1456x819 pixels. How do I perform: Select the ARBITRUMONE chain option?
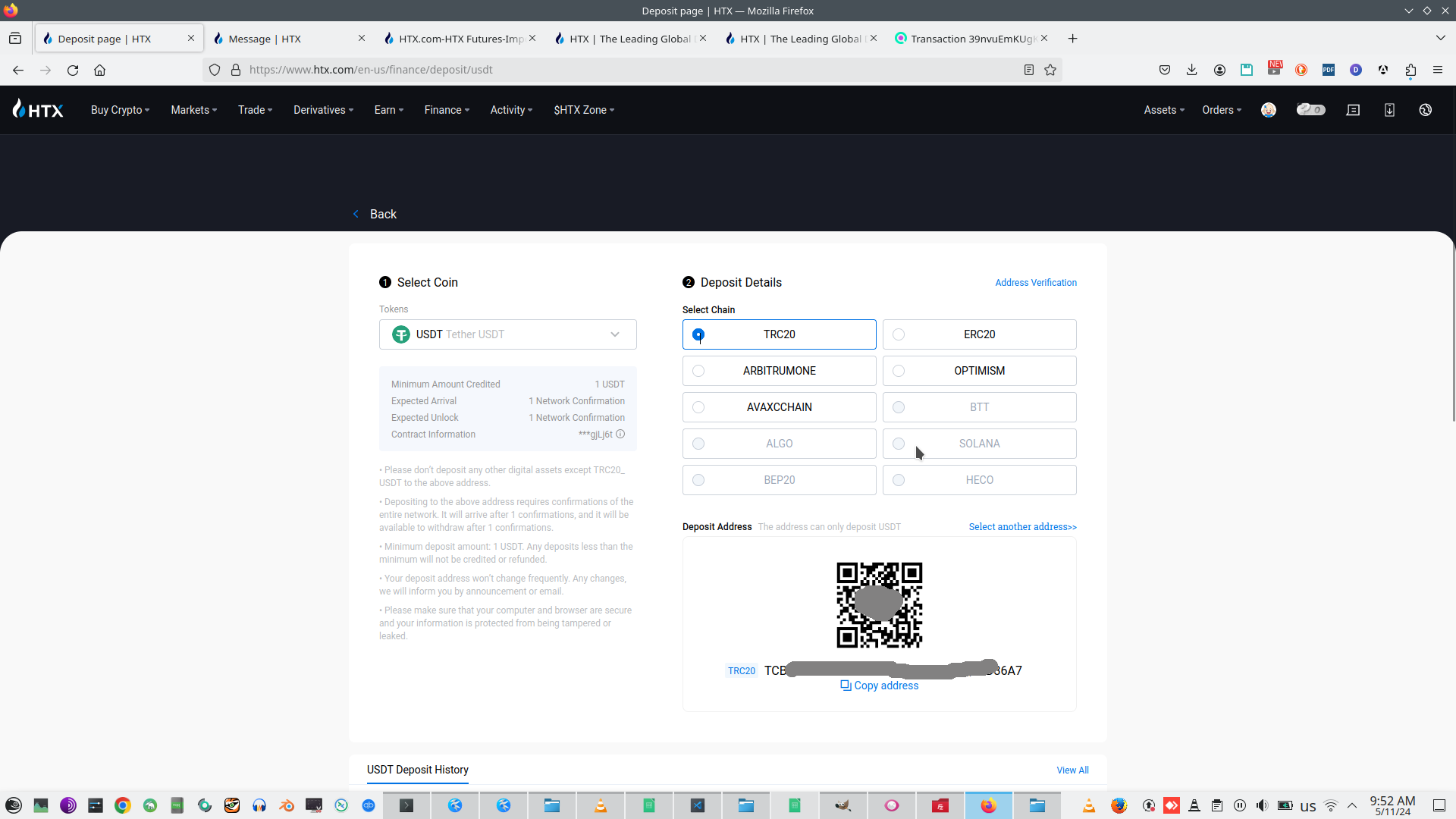click(779, 371)
